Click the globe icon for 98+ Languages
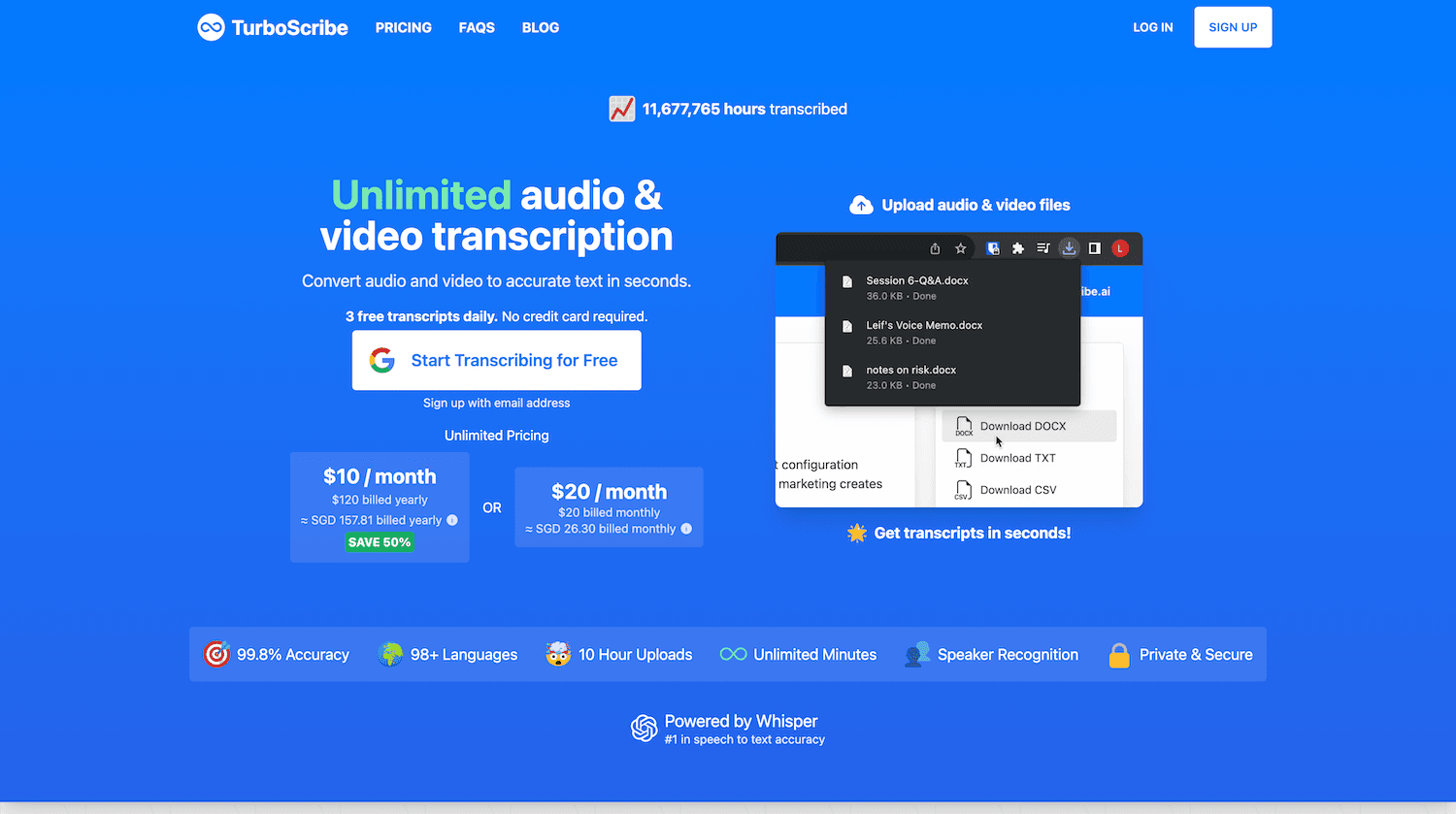The image size is (1456, 814). 390,654
